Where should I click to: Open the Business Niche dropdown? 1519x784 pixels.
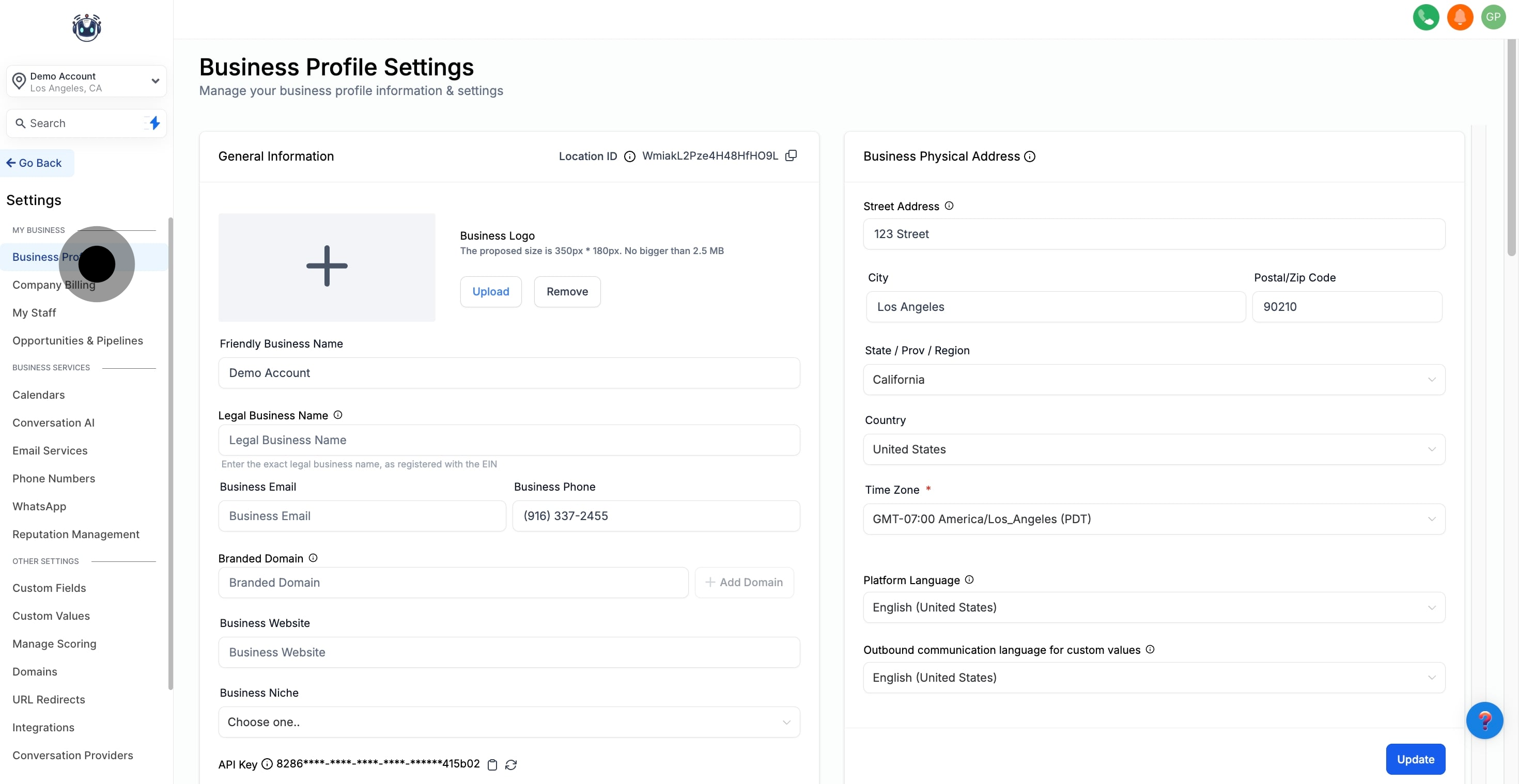508,722
